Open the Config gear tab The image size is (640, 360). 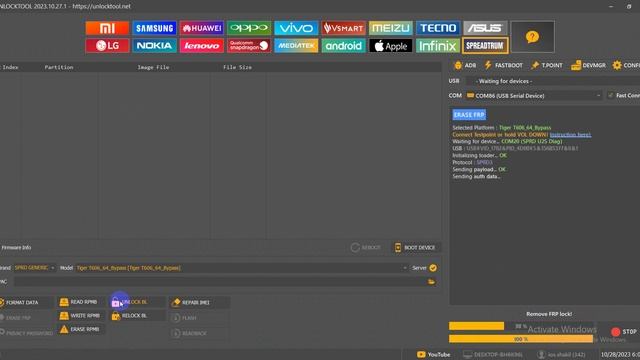(x=626, y=65)
